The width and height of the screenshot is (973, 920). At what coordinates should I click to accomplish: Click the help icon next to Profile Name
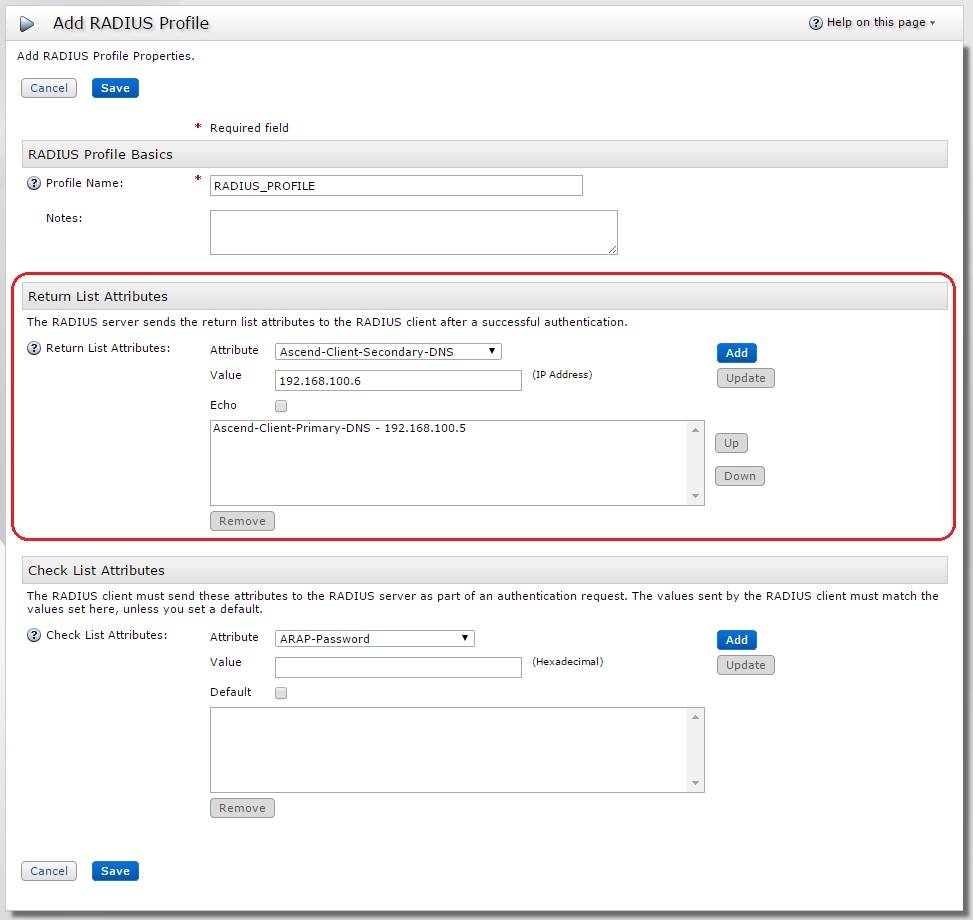(34, 184)
